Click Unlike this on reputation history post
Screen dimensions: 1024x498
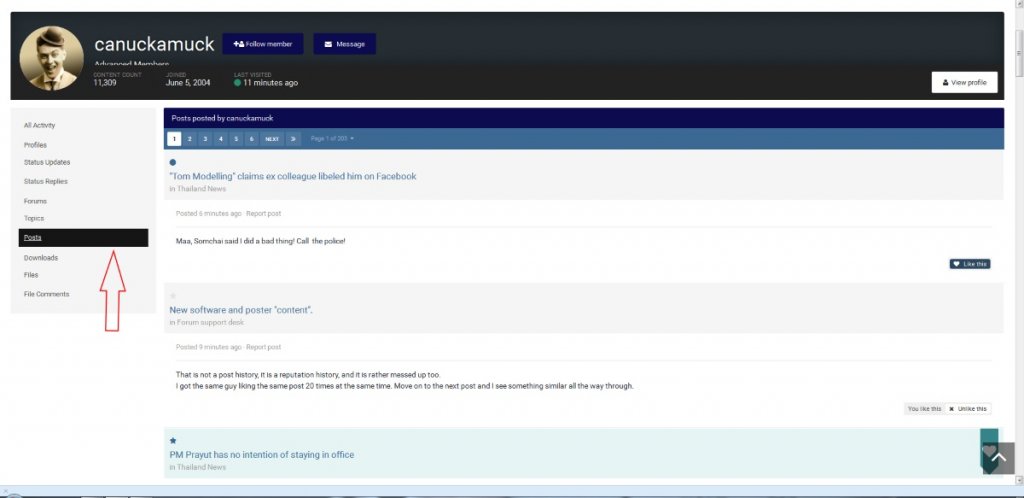(968, 409)
